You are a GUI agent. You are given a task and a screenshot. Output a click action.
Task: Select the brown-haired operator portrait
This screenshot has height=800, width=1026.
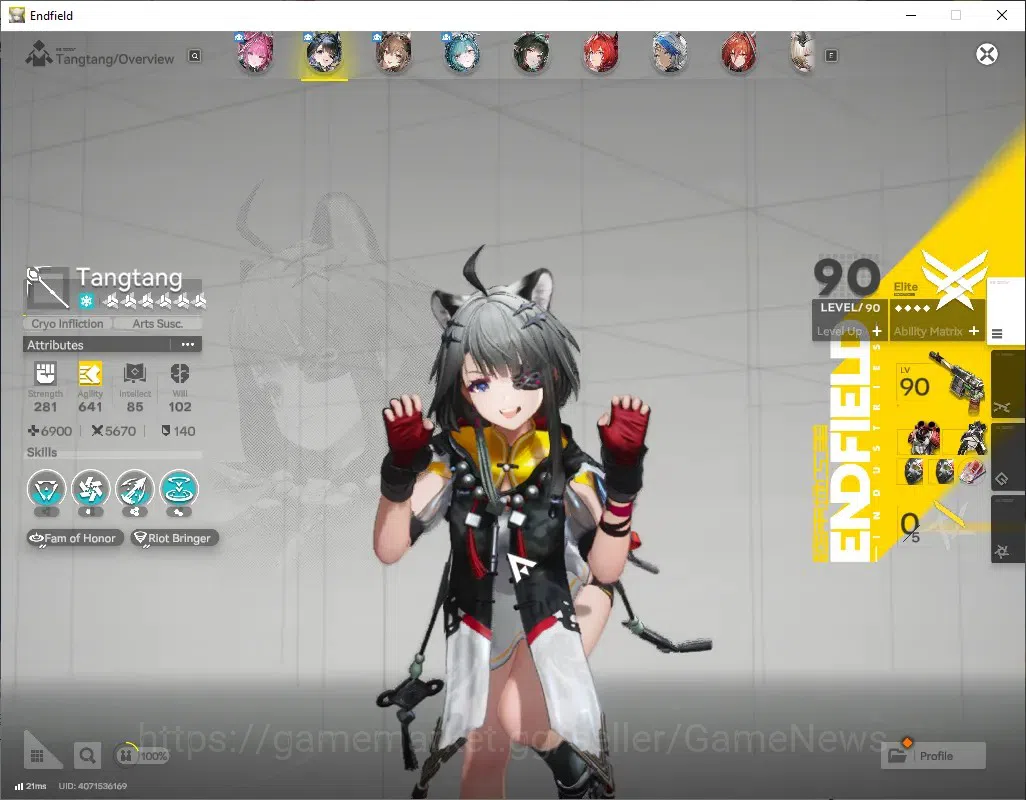click(393, 52)
